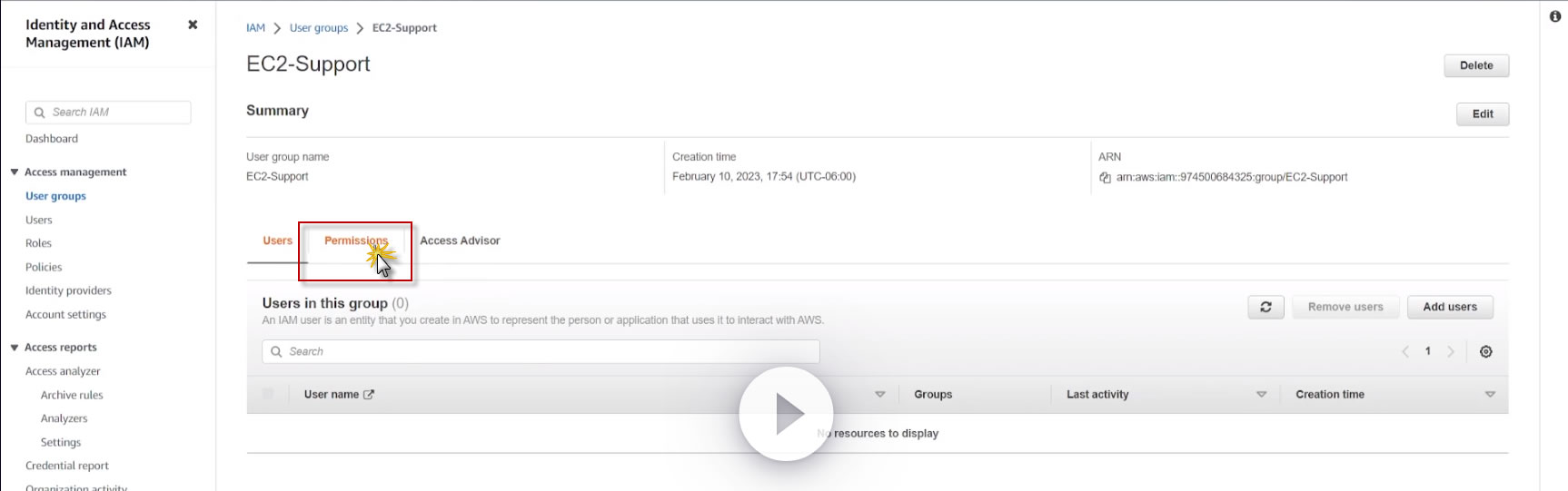Open Archive rules
The height and width of the screenshot is (491, 1568).
point(72,395)
